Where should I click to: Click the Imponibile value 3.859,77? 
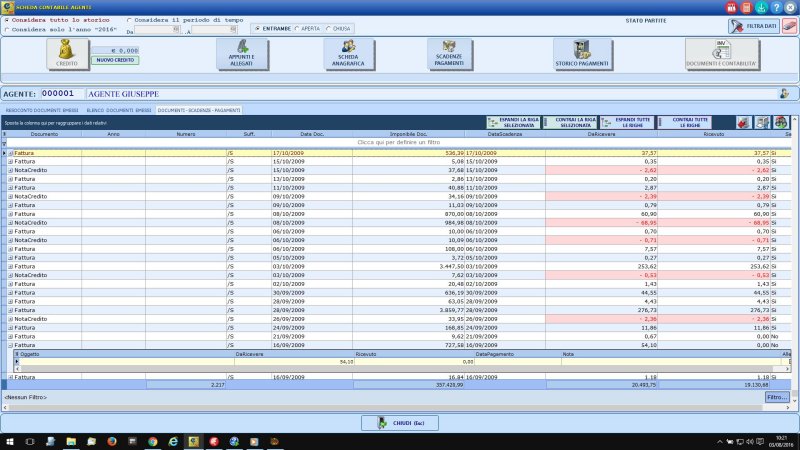coord(452,310)
